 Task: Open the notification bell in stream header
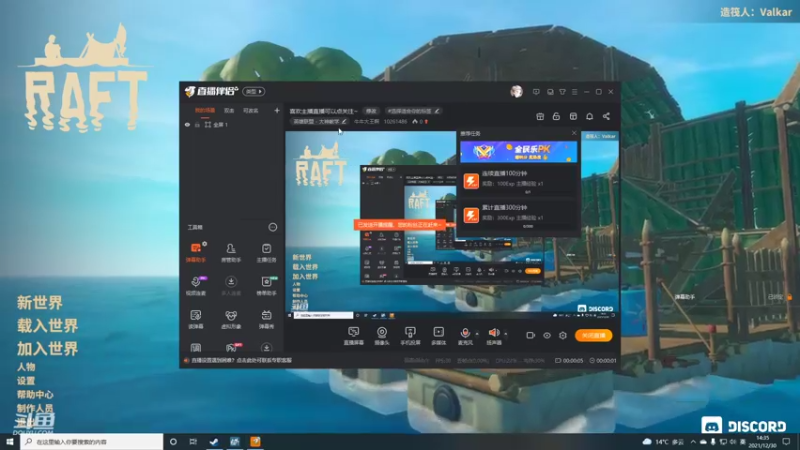(589, 116)
